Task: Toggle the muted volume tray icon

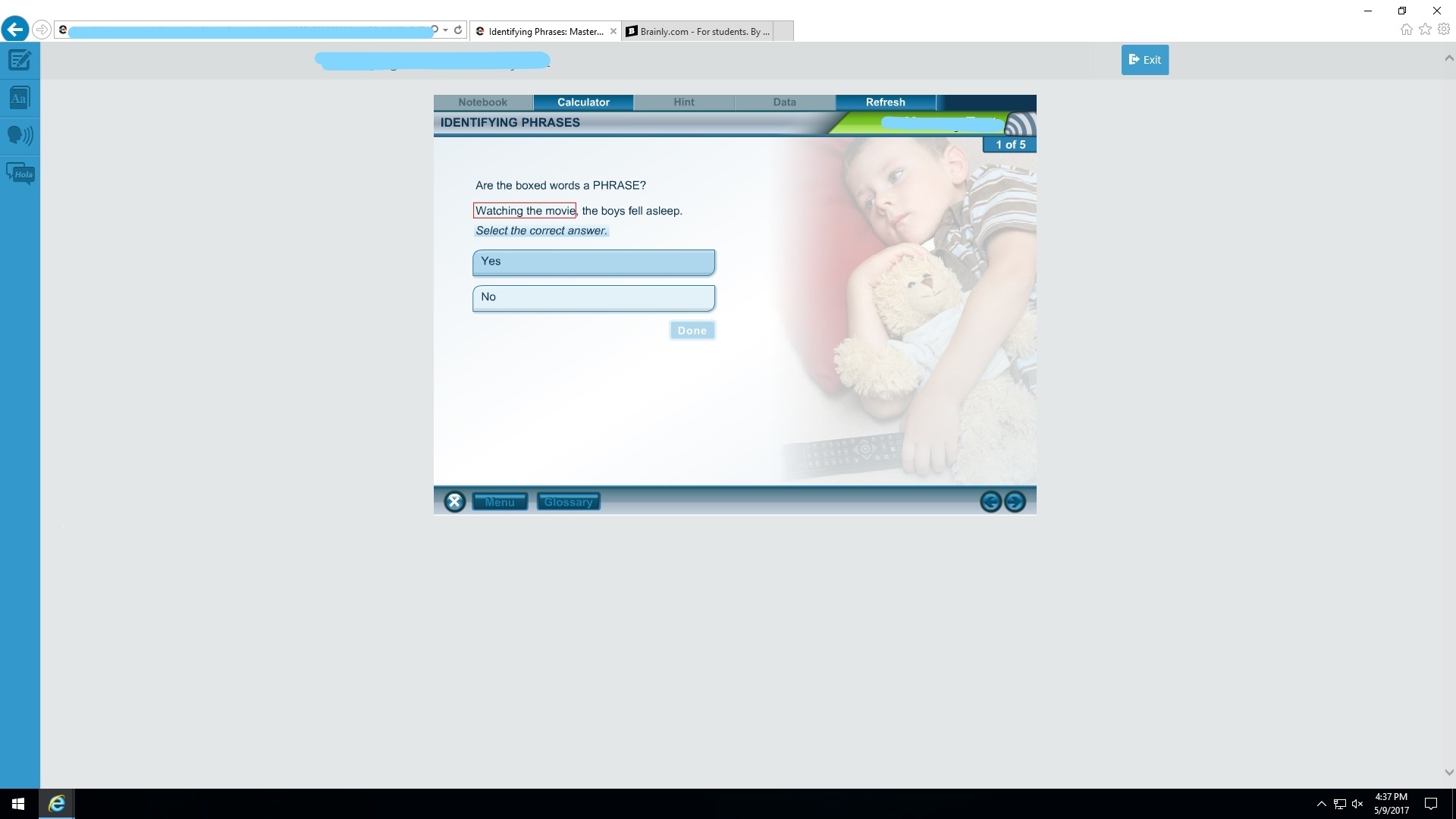Action: point(1357,804)
